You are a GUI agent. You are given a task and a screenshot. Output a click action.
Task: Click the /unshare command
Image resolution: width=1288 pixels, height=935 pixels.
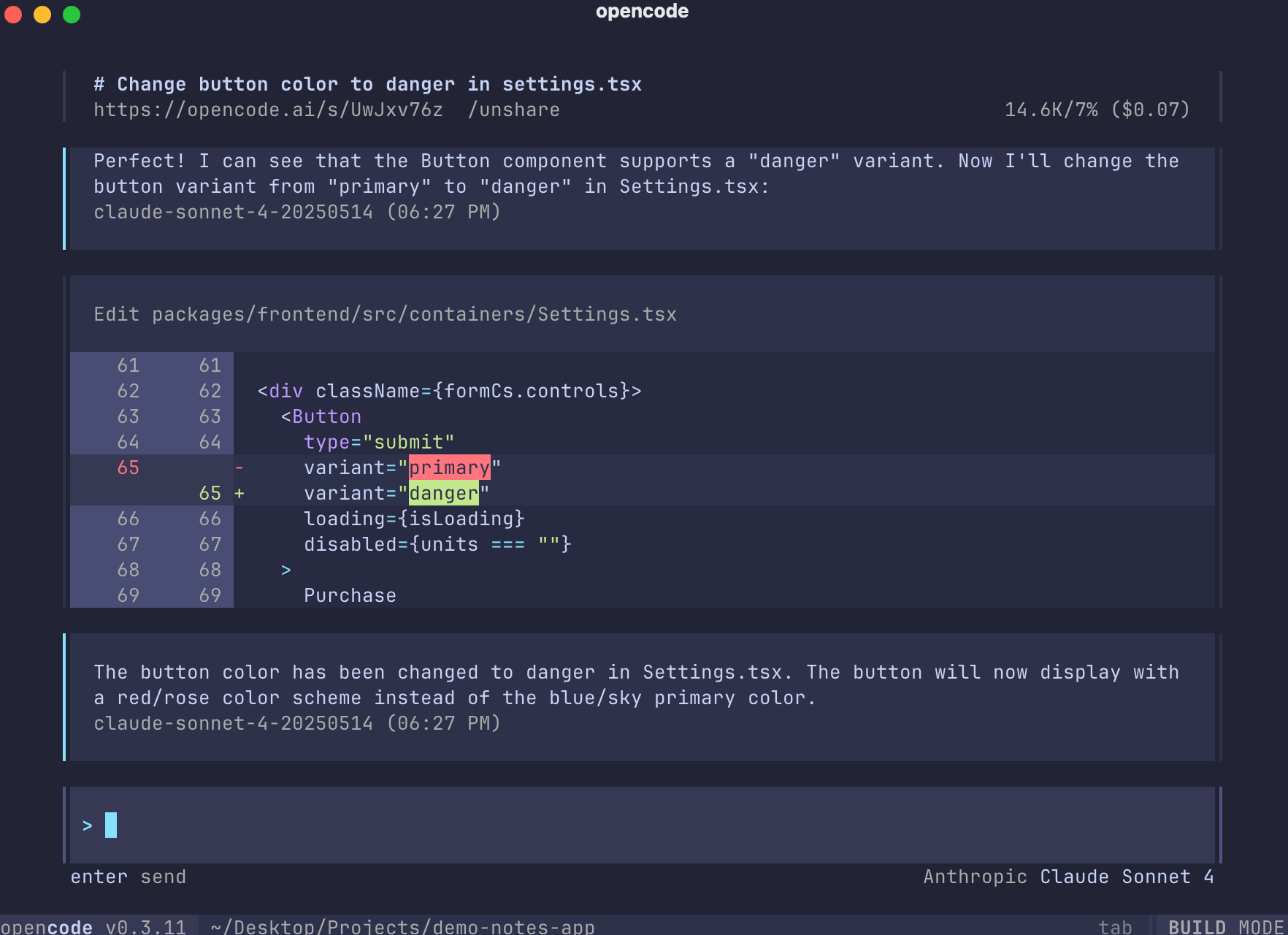tap(513, 110)
